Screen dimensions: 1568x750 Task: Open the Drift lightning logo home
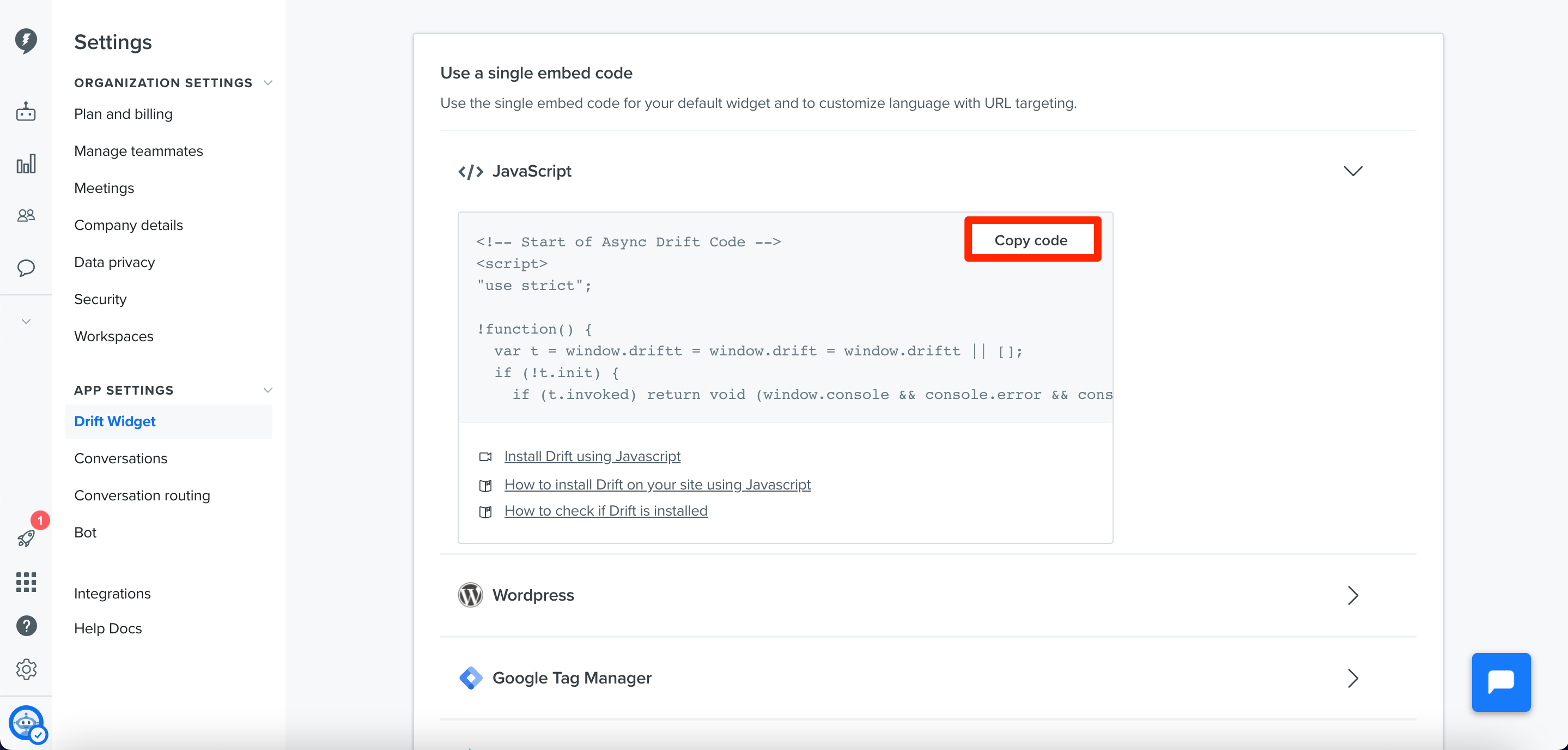coord(26,41)
